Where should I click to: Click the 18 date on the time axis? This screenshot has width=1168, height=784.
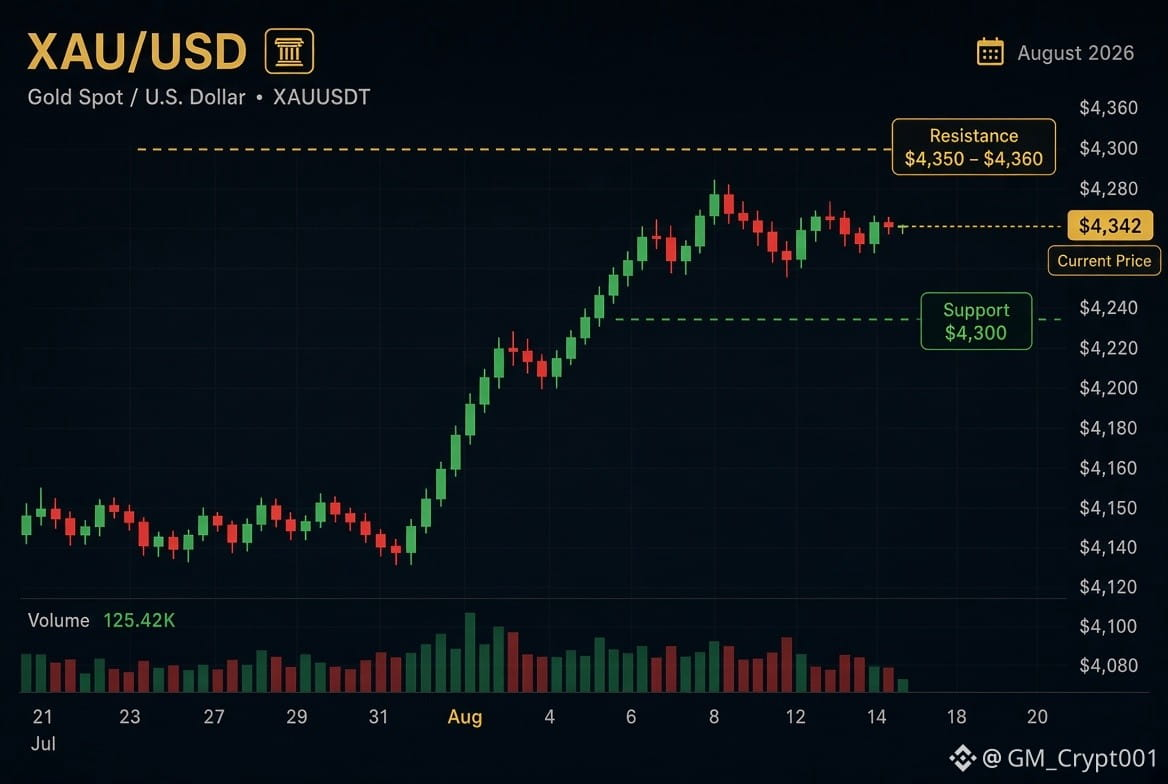[956, 717]
